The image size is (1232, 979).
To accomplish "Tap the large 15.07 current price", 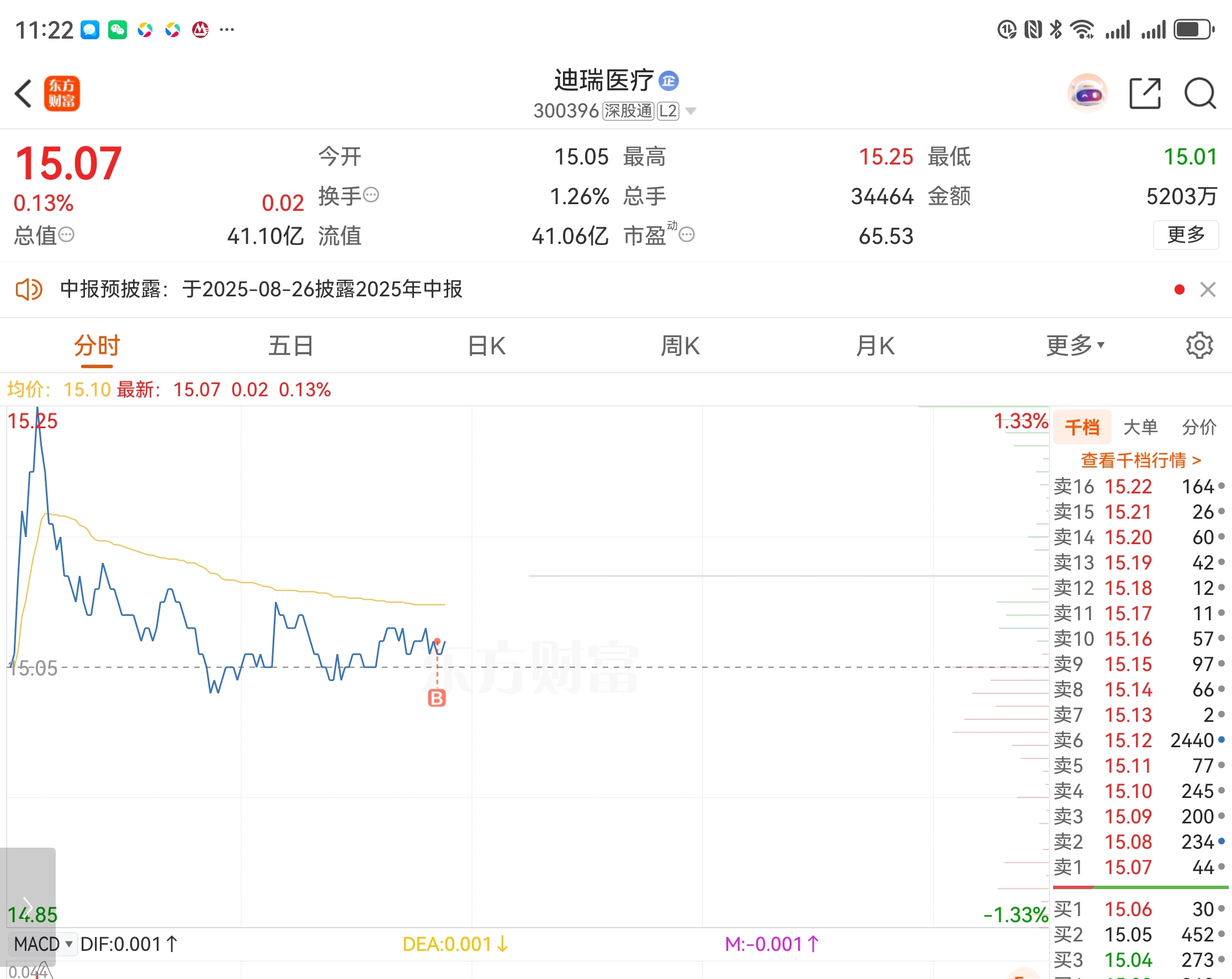I will [x=68, y=164].
